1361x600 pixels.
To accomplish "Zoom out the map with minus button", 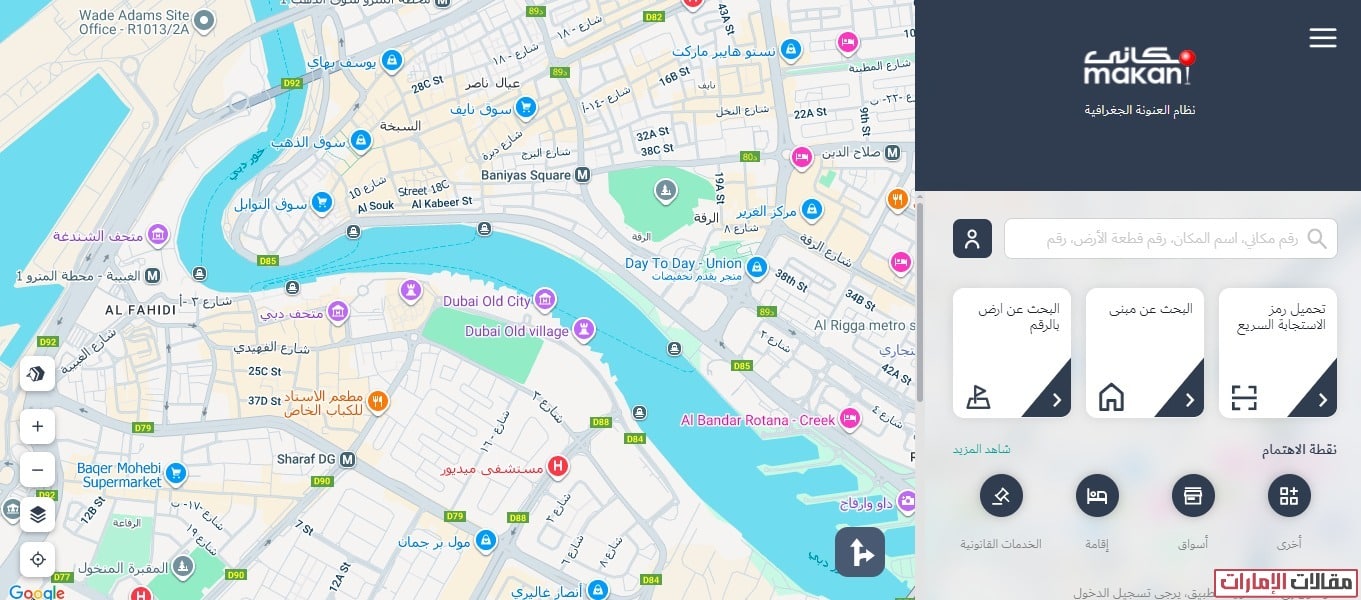I will pos(38,470).
